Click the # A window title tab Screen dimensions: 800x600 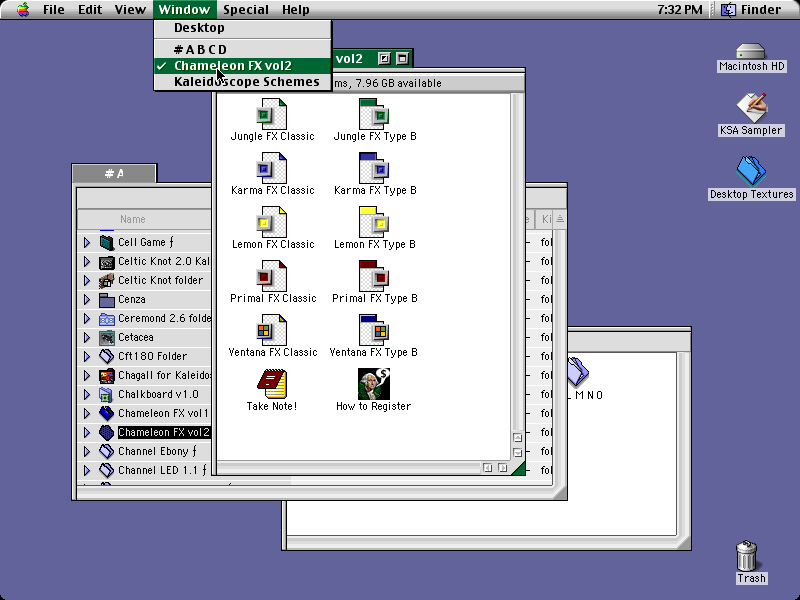click(114, 173)
